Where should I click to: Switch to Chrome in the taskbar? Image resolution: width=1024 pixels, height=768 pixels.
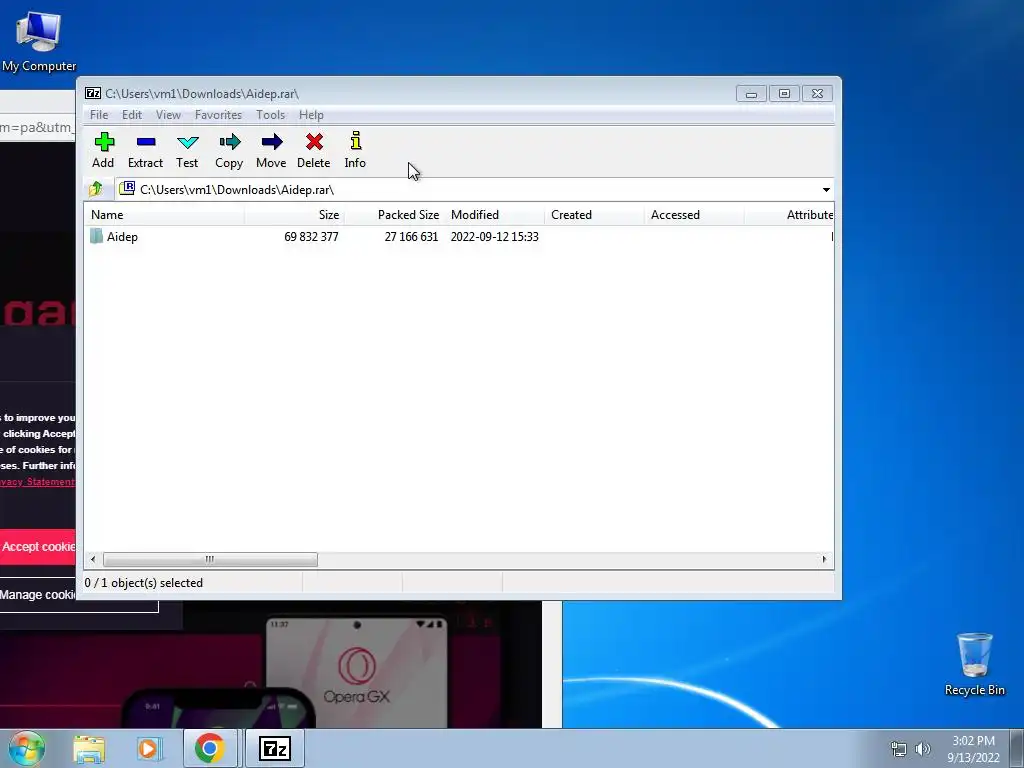209,748
